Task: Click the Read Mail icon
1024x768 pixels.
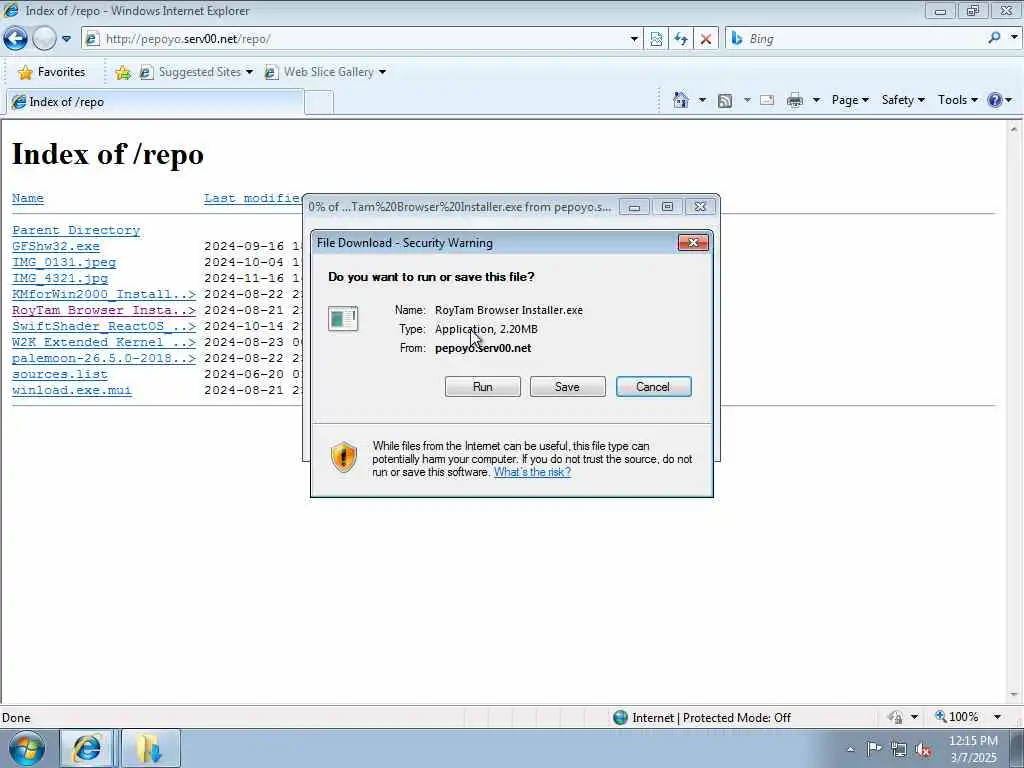Action: [x=767, y=100]
